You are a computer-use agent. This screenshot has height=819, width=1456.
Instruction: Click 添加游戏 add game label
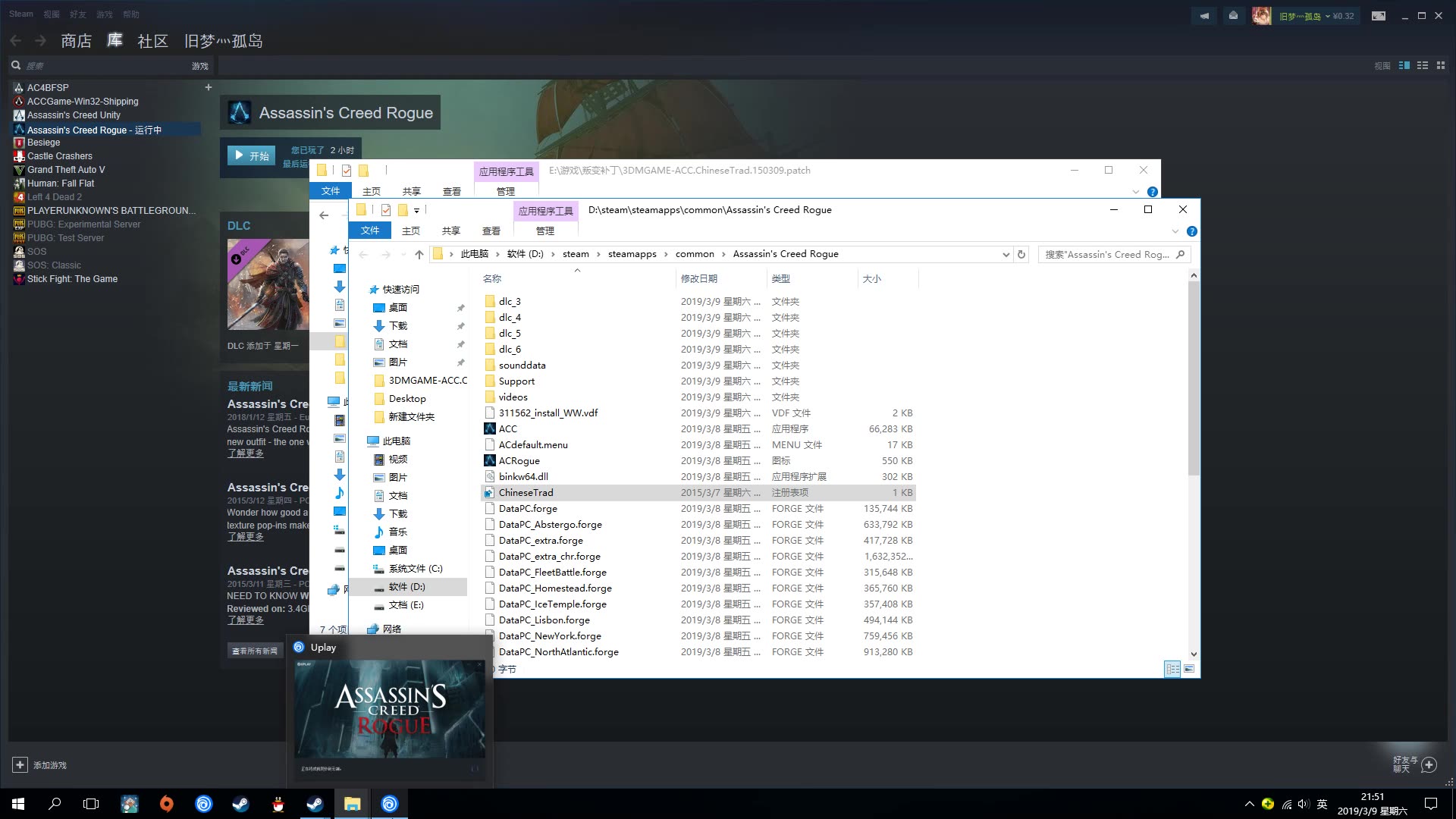[50, 765]
